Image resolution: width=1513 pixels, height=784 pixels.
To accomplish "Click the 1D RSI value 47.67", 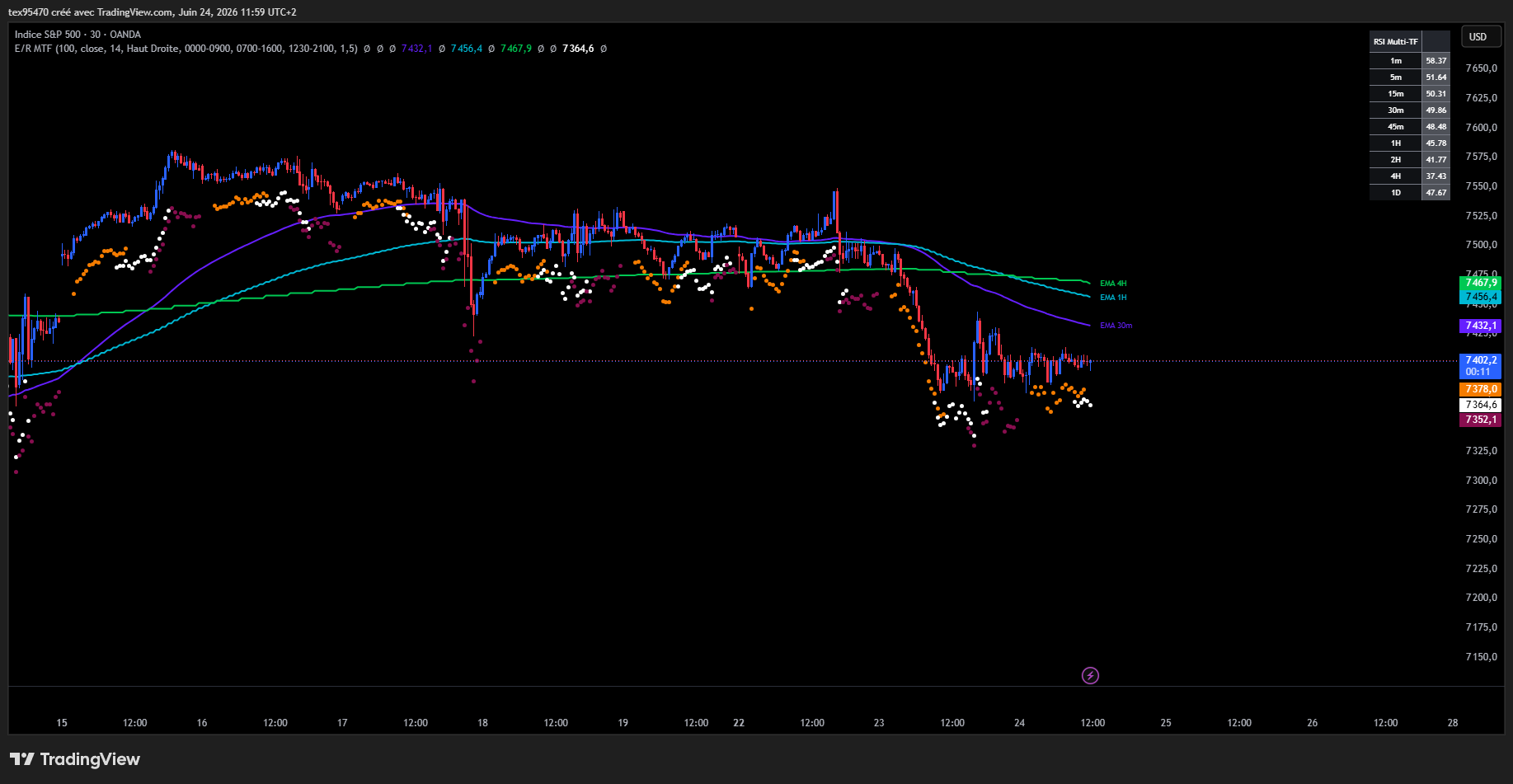I will coord(1436,193).
